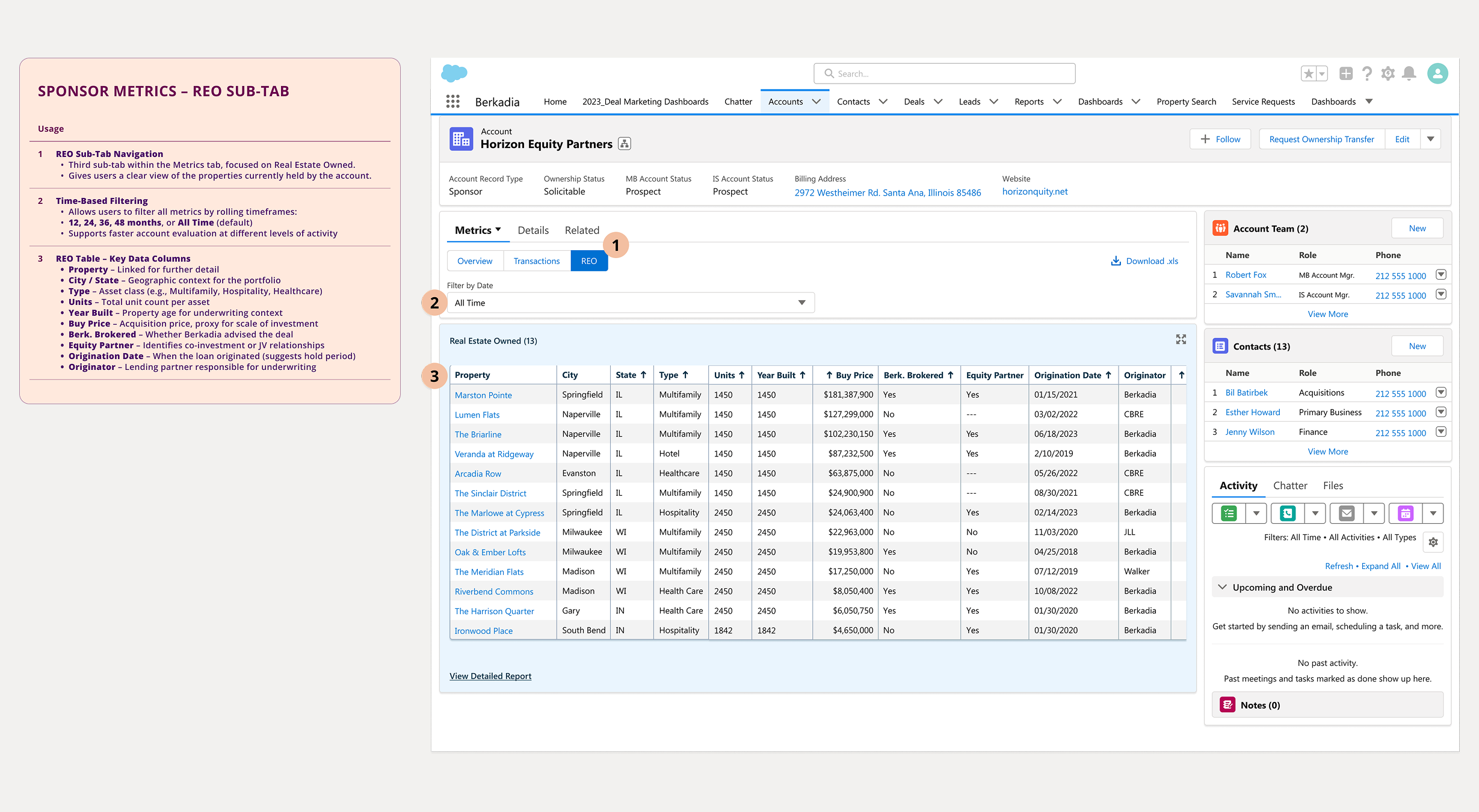Open View Detailed Report link
Viewport: 1479px width, 812px height.
tap(490, 676)
